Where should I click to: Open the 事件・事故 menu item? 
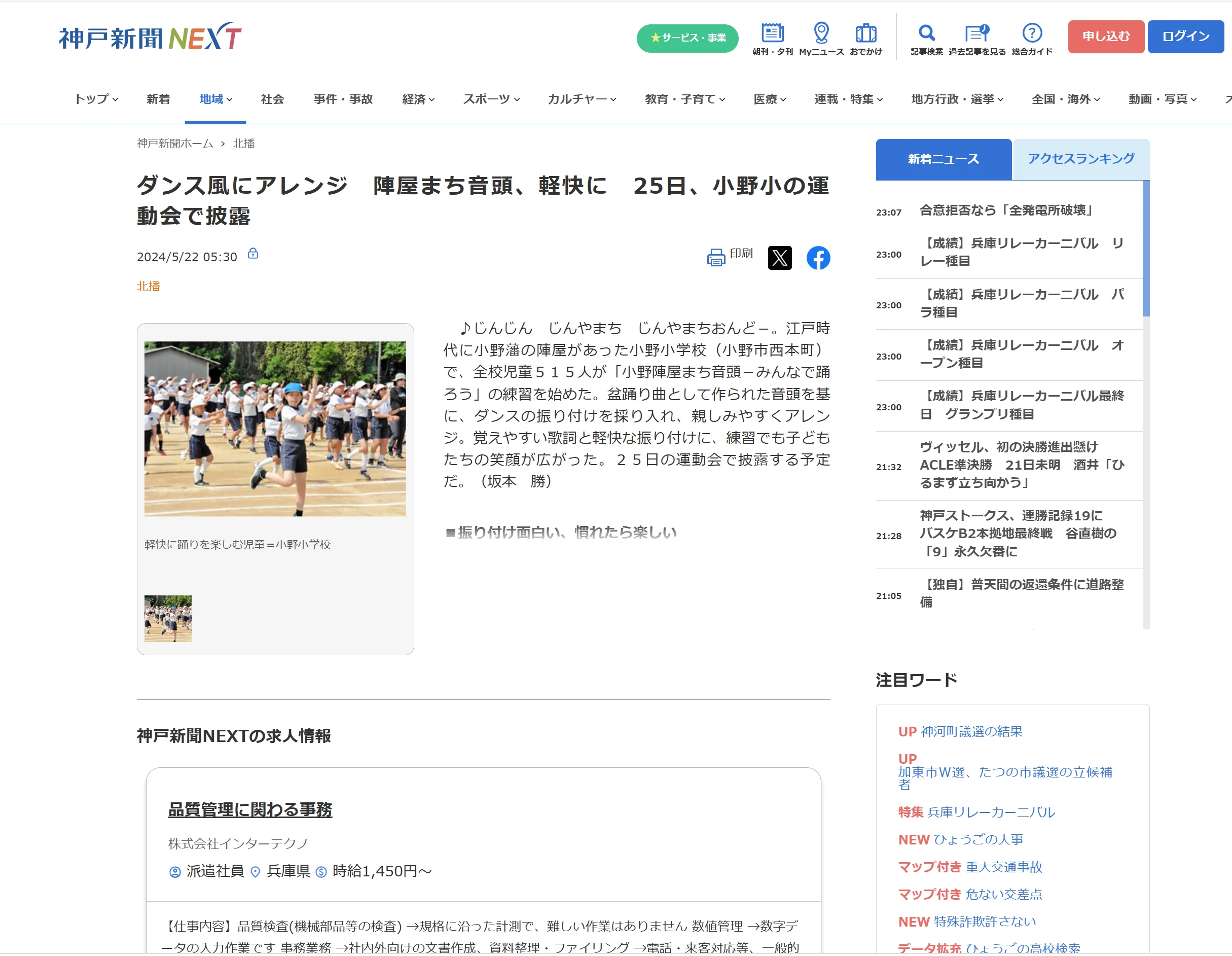pyautogui.click(x=343, y=99)
